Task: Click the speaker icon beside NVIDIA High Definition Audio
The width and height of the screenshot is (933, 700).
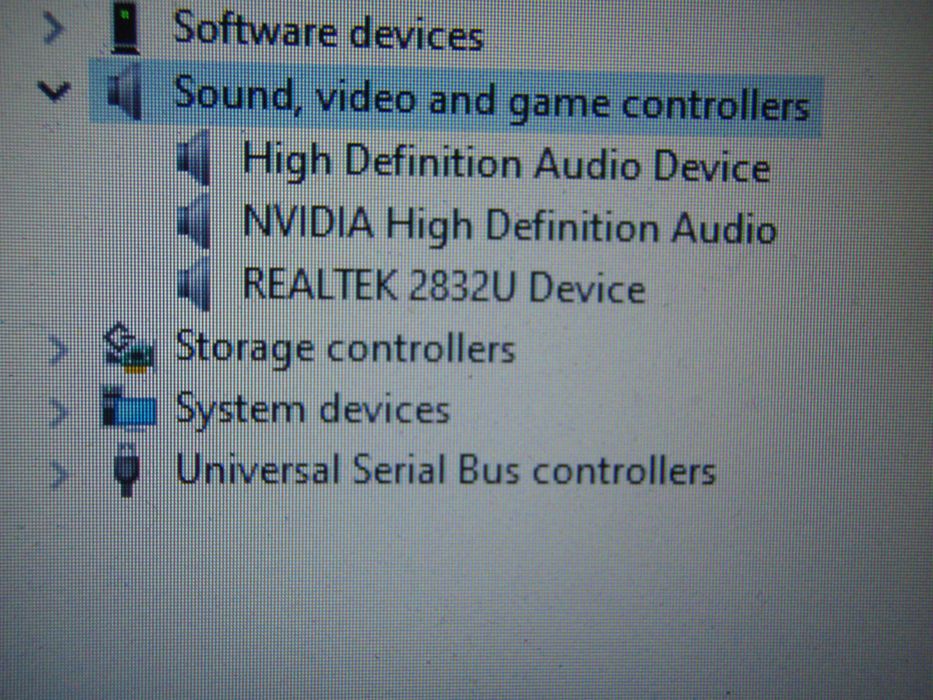Action: (195, 223)
